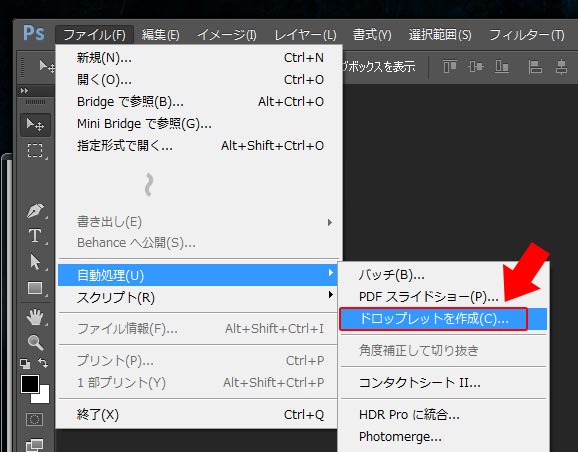Screen dimensions: 578x452
Task: Open the ファイル(F) menu
Action: 94,35
